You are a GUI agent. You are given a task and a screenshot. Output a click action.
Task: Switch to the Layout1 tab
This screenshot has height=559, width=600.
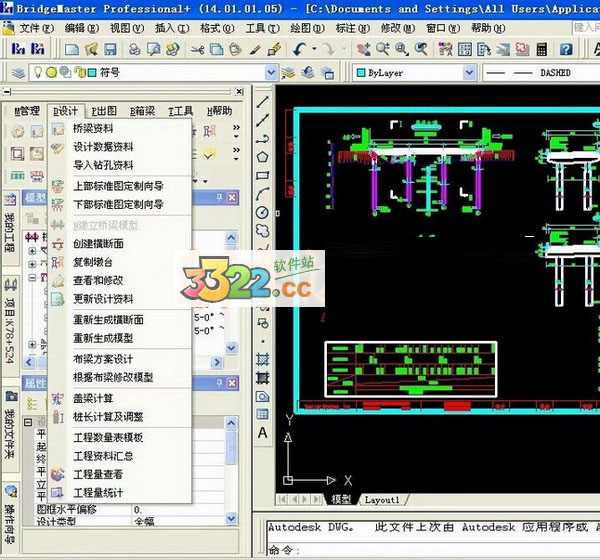click(382, 500)
